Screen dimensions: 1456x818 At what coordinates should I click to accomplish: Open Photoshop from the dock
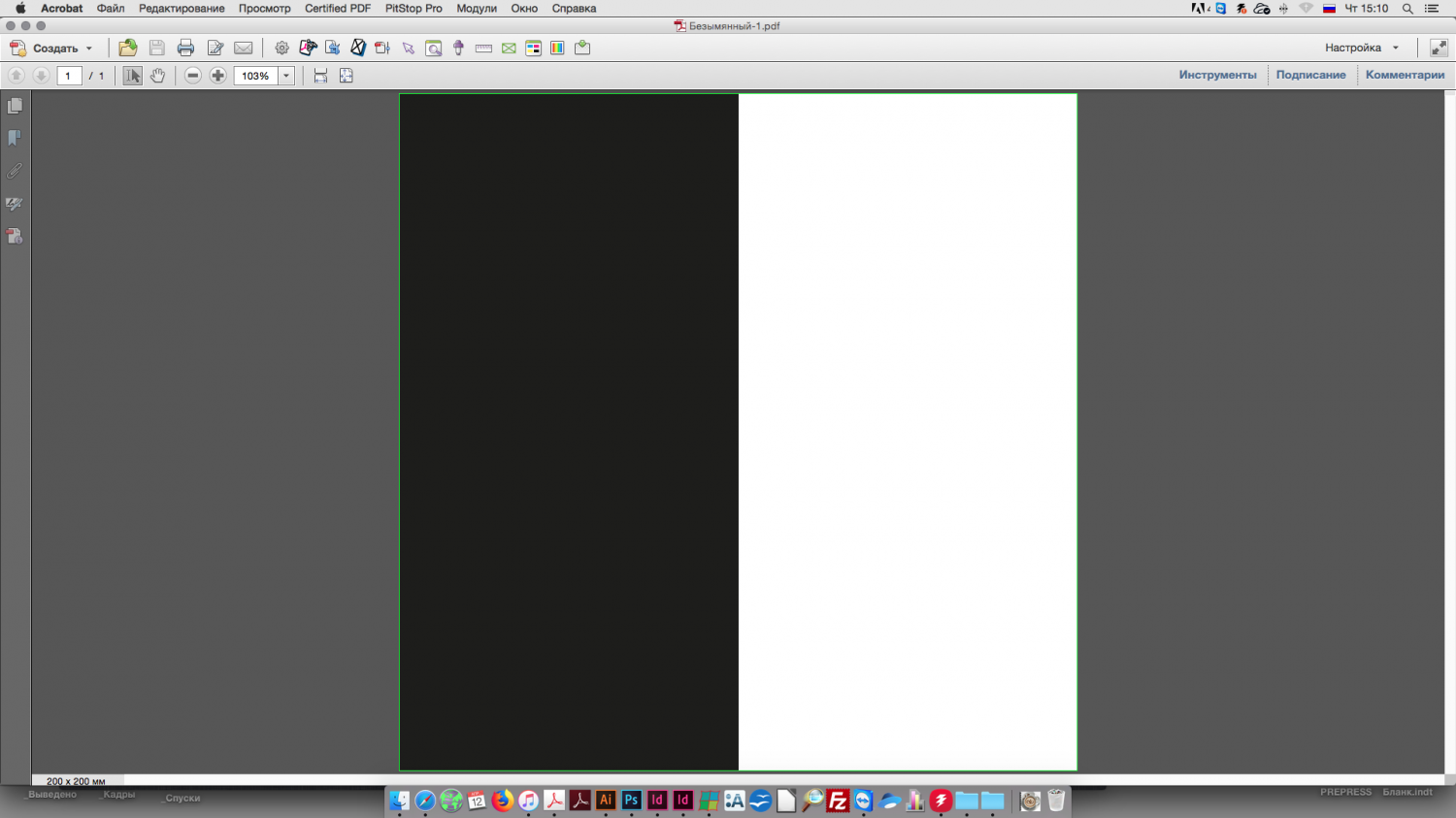631,801
